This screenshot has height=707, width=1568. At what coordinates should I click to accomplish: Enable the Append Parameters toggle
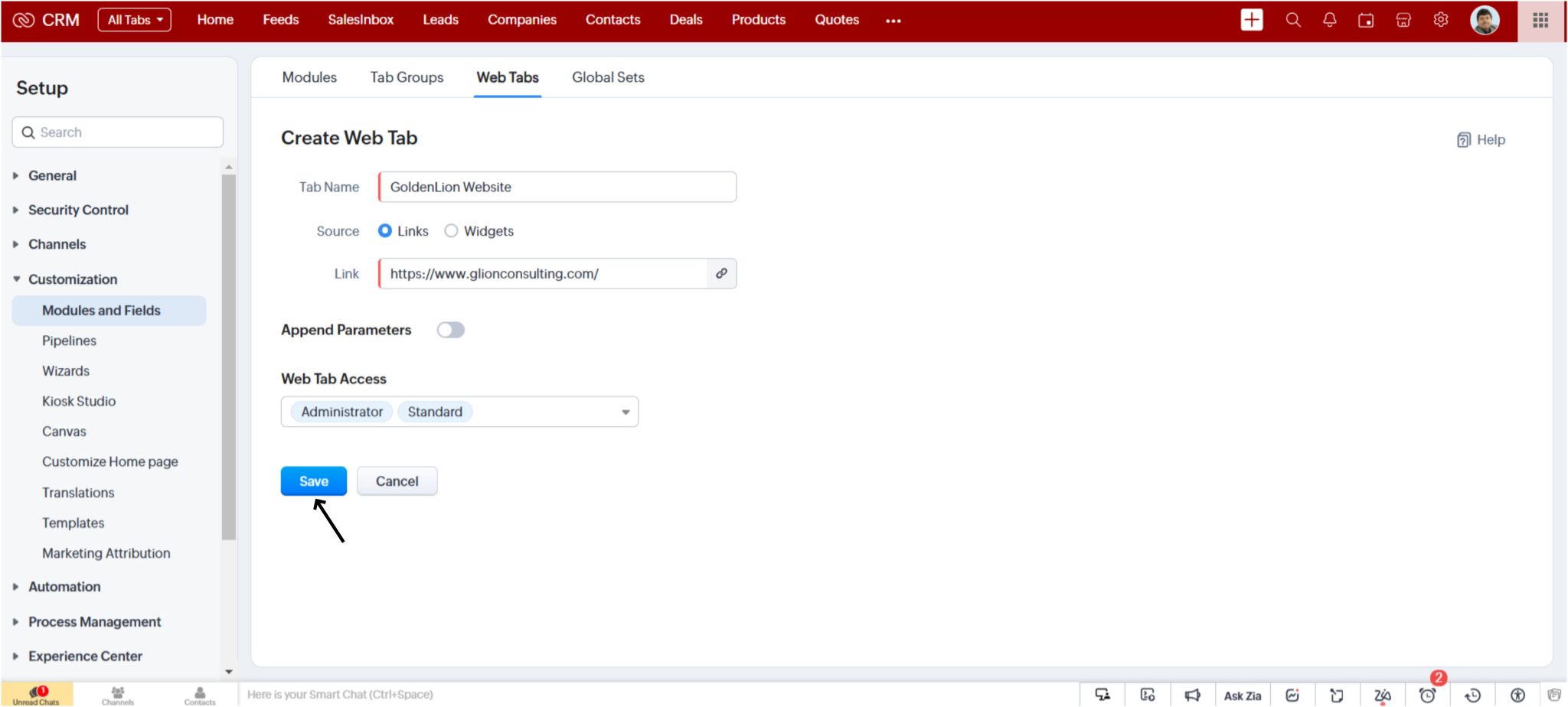(x=451, y=329)
